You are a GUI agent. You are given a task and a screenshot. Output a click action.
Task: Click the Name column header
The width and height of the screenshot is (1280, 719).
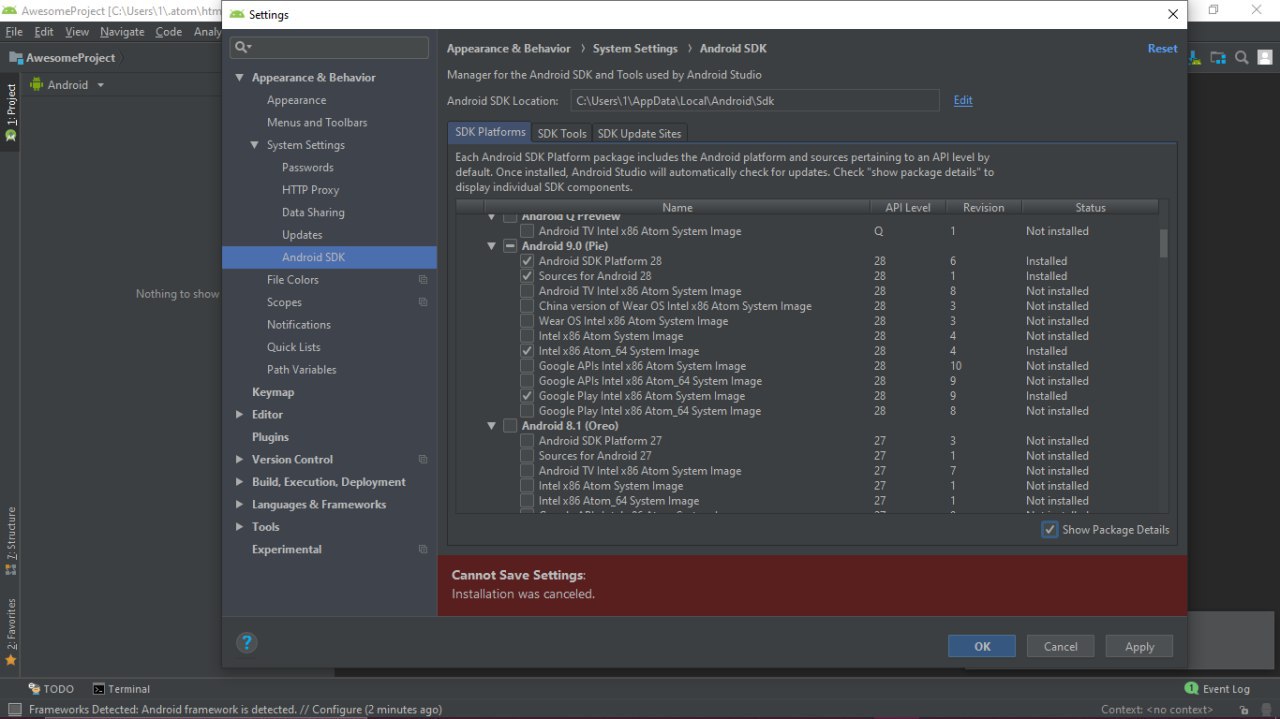[x=677, y=208]
